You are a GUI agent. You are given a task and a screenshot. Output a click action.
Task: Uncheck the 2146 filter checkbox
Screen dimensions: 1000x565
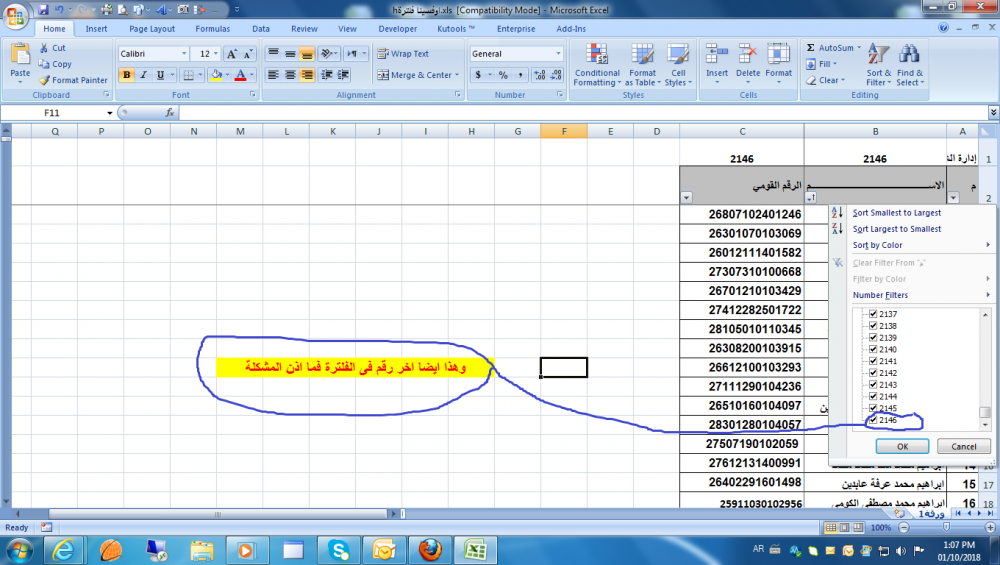coord(873,420)
